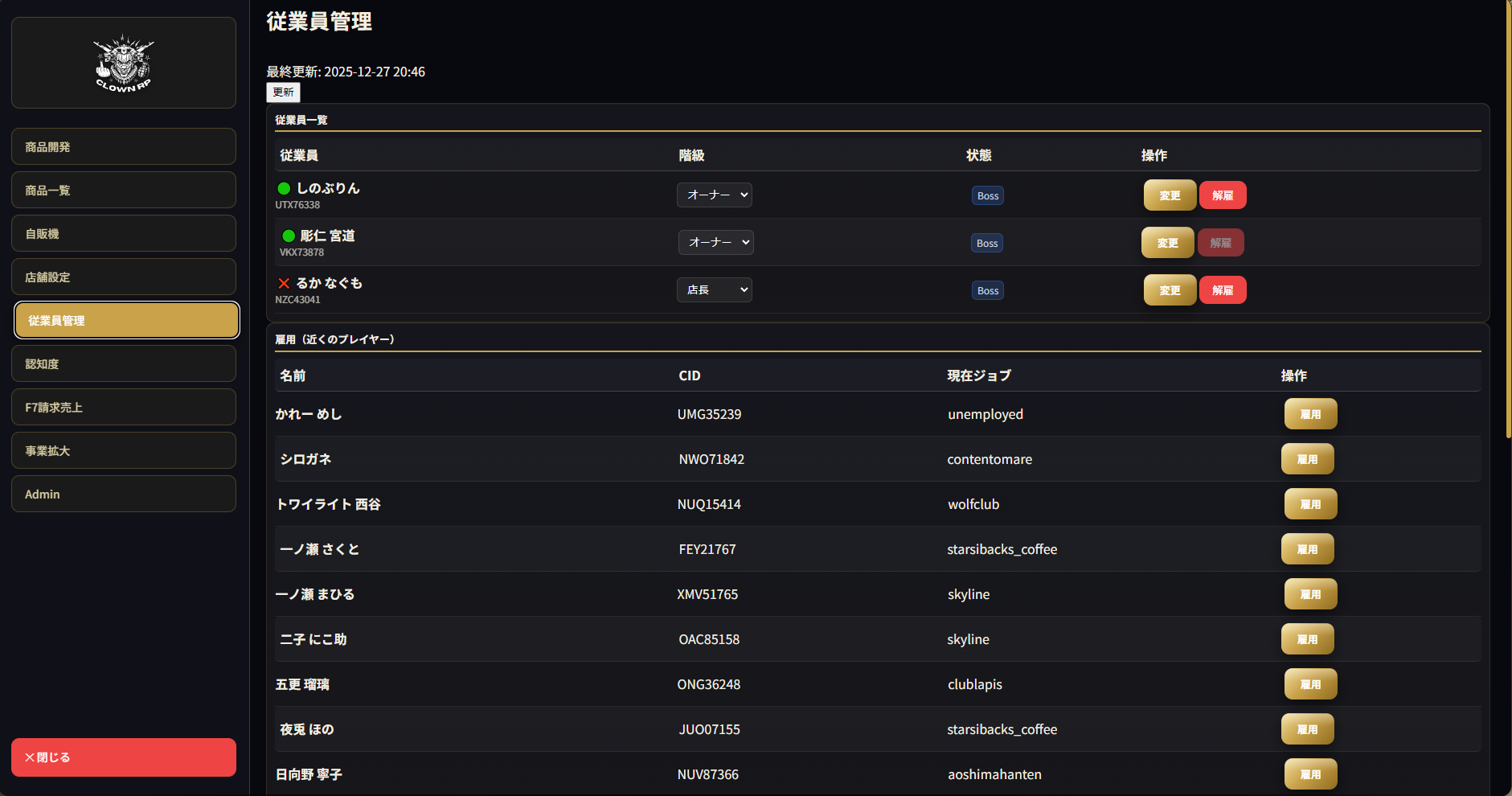Open rank dropdown for しのぷりん

pos(714,195)
